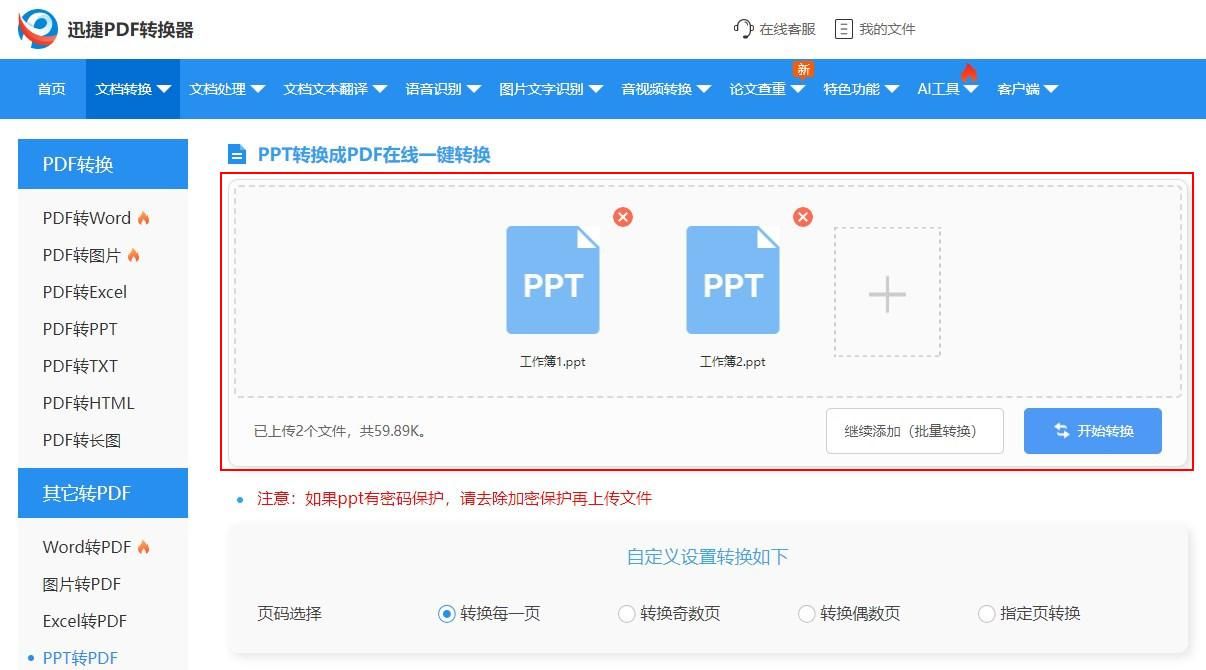Click the 已上传2个文件，共59.89K。 status text
Image resolution: width=1206 pixels, height=670 pixels.
pyautogui.click(x=341, y=432)
